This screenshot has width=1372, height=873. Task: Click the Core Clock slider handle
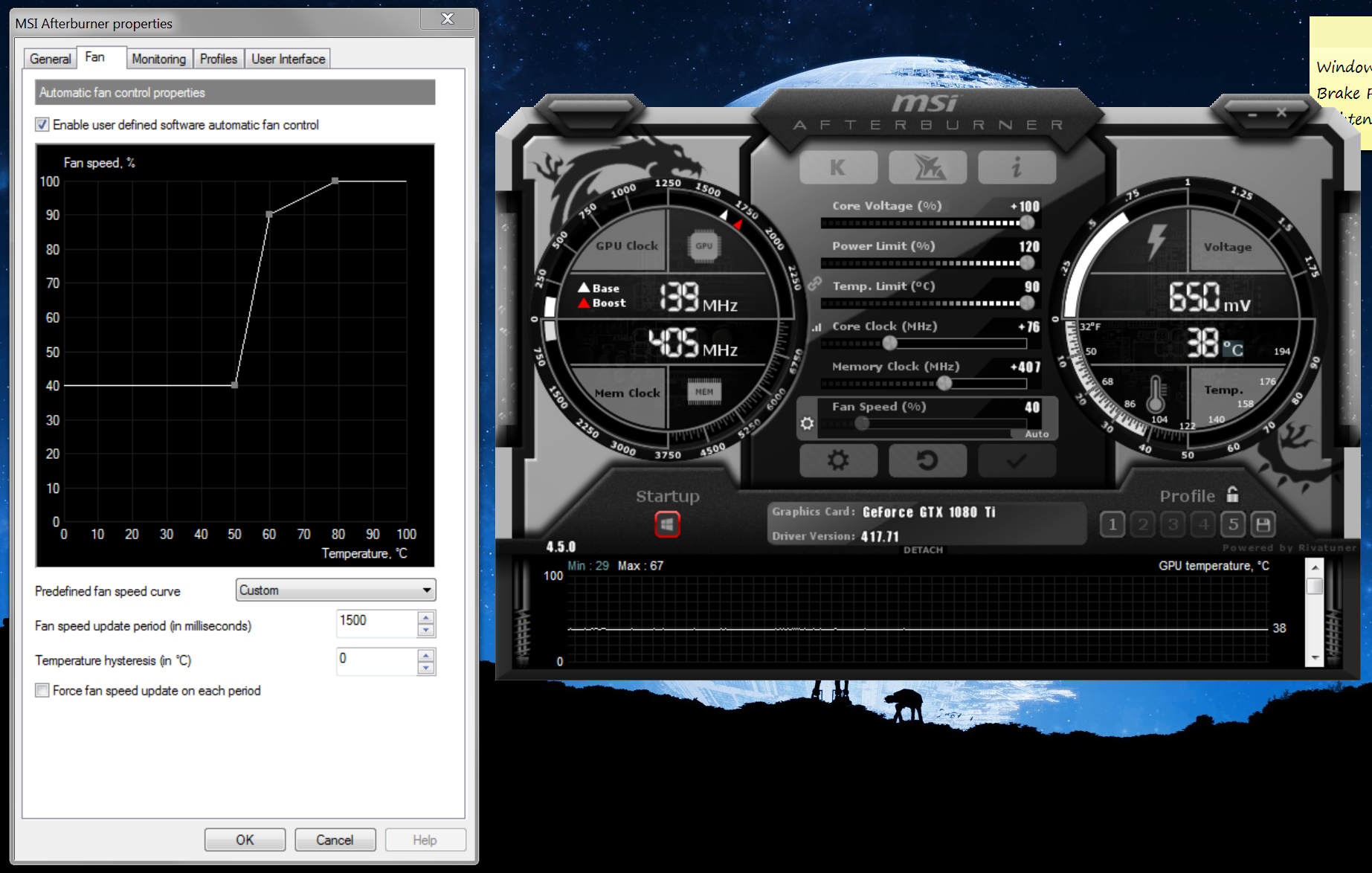(889, 343)
